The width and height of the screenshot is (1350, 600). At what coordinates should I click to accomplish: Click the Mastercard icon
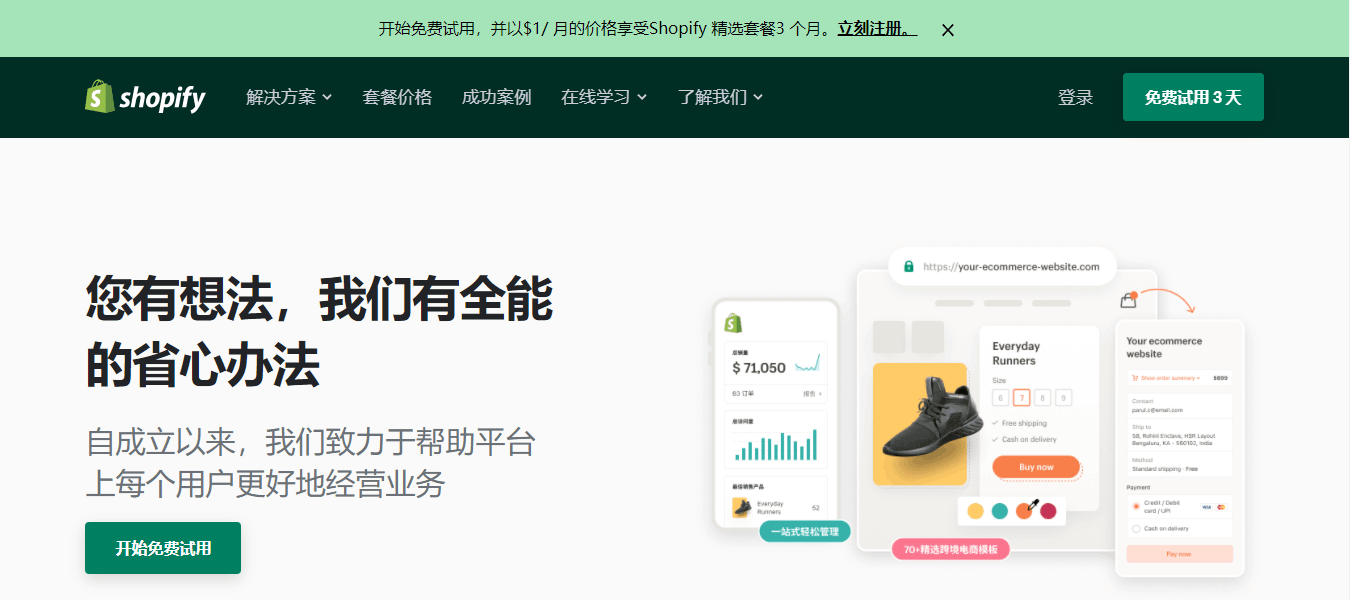1221,507
